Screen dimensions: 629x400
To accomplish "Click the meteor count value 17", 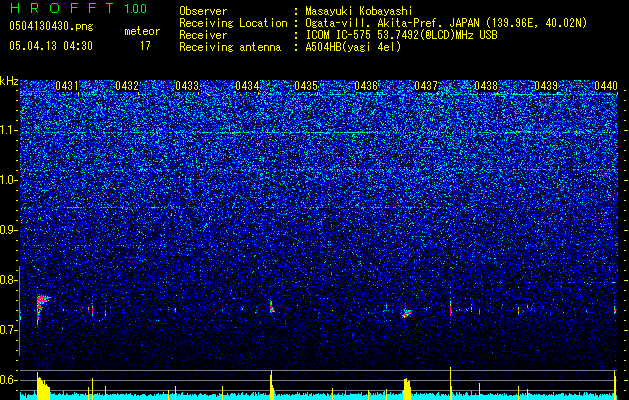I will pyautogui.click(x=145, y=46).
